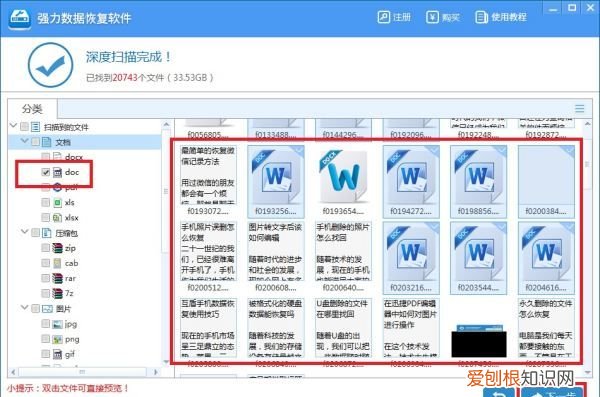Check the png checkbox

point(46,339)
